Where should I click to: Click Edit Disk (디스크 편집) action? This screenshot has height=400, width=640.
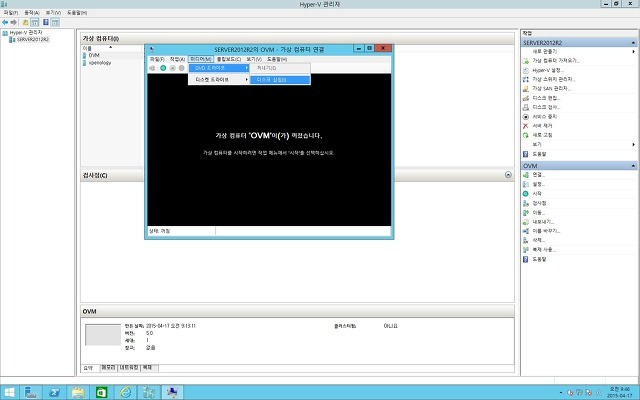pyautogui.click(x=546, y=98)
